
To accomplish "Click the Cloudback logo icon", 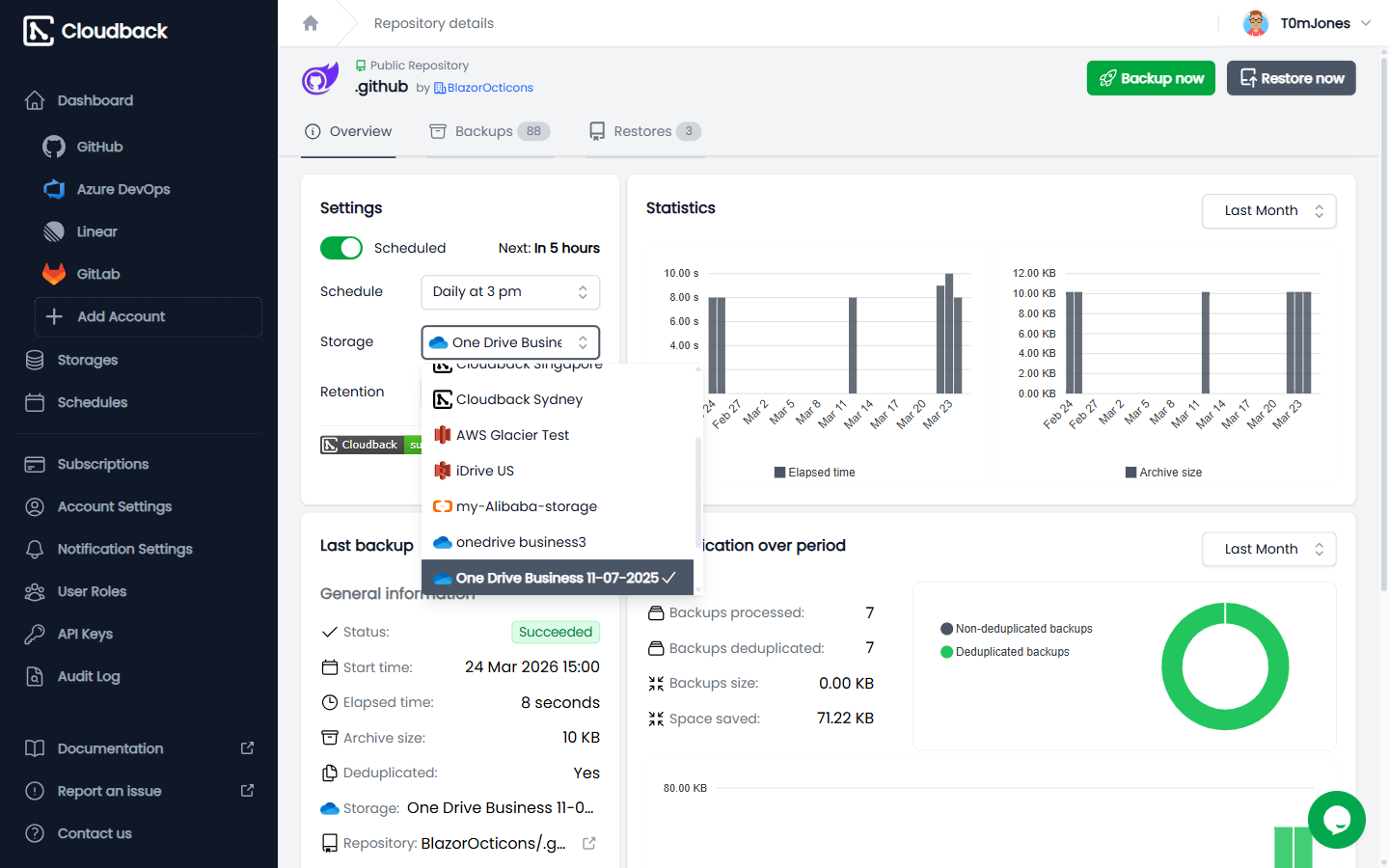I will click(x=39, y=31).
